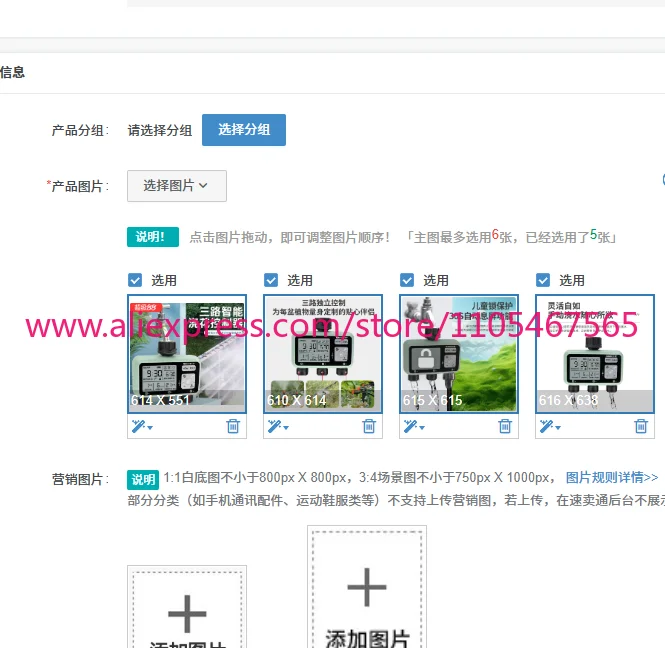The width and height of the screenshot is (665, 648).
Task: Click the 说明! badge above the thumbnails
Action: click(153, 237)
